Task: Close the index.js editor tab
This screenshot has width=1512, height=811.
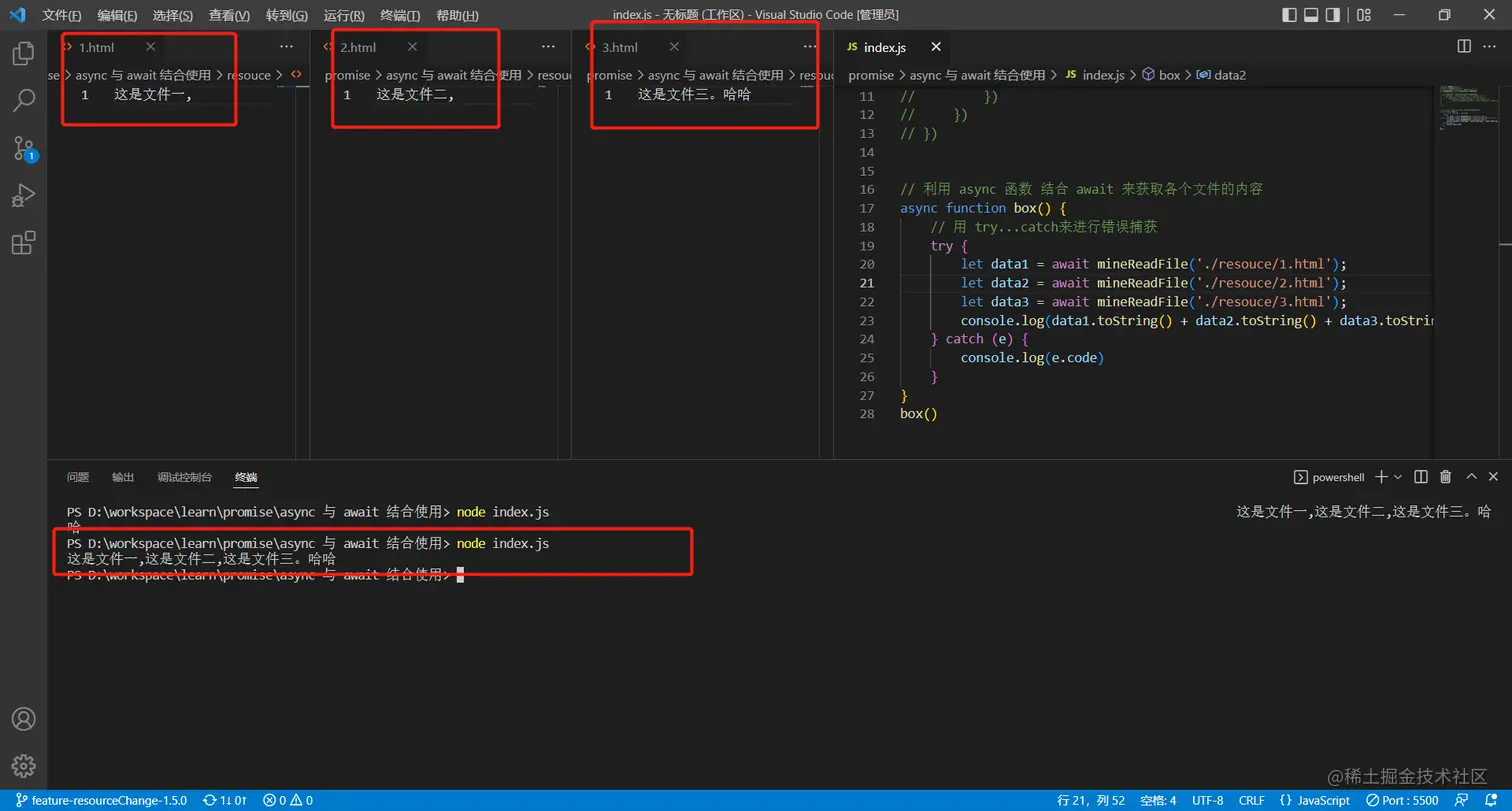Action: pos(936,46)
